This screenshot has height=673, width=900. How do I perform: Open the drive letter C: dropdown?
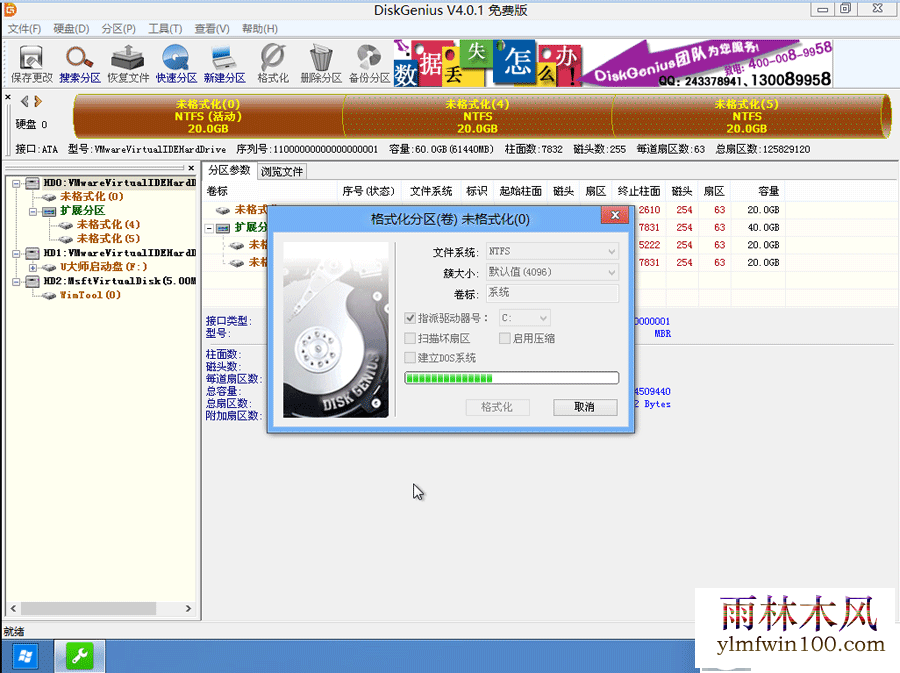[544, 317]
